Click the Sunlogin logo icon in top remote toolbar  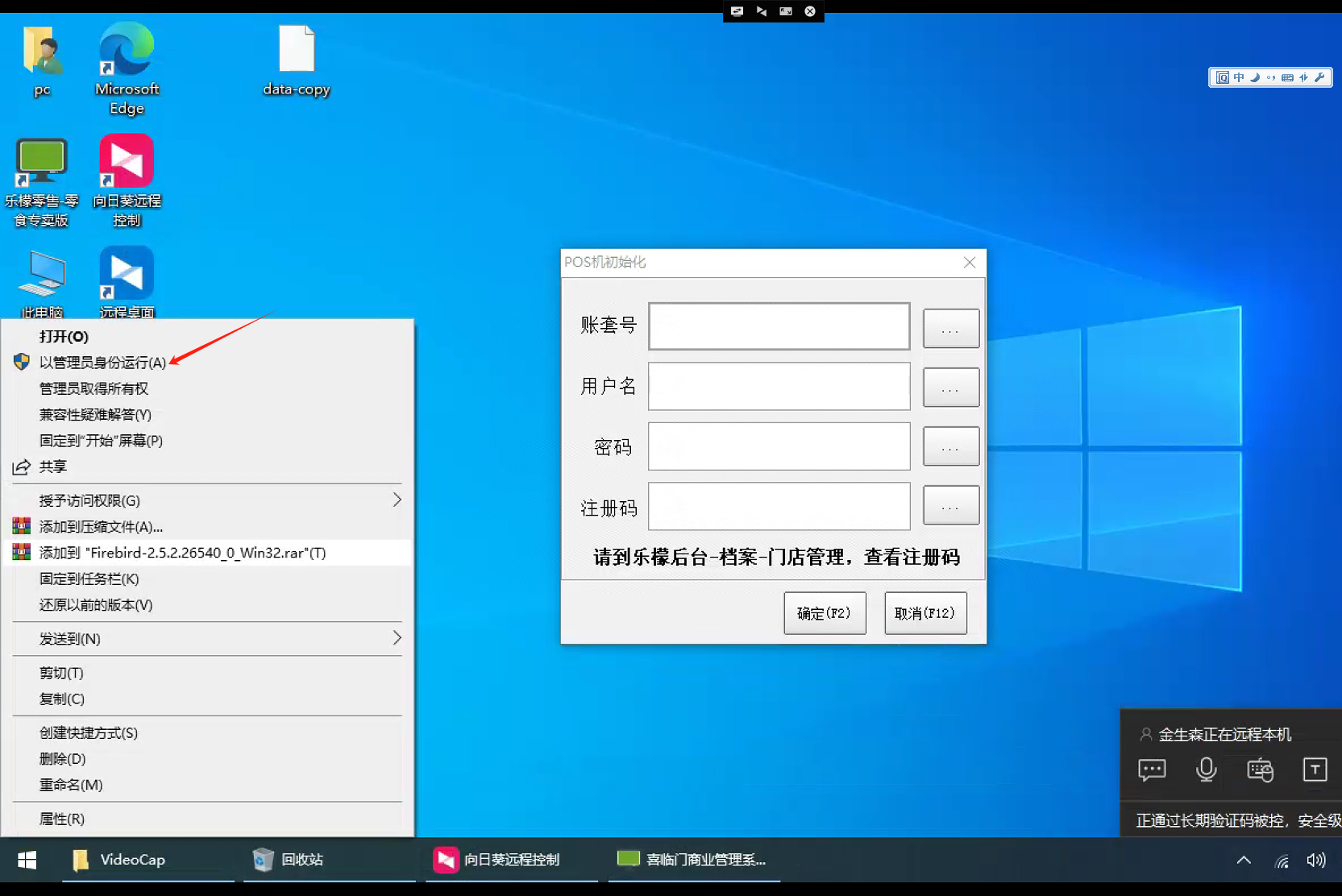tap(762, 11)
